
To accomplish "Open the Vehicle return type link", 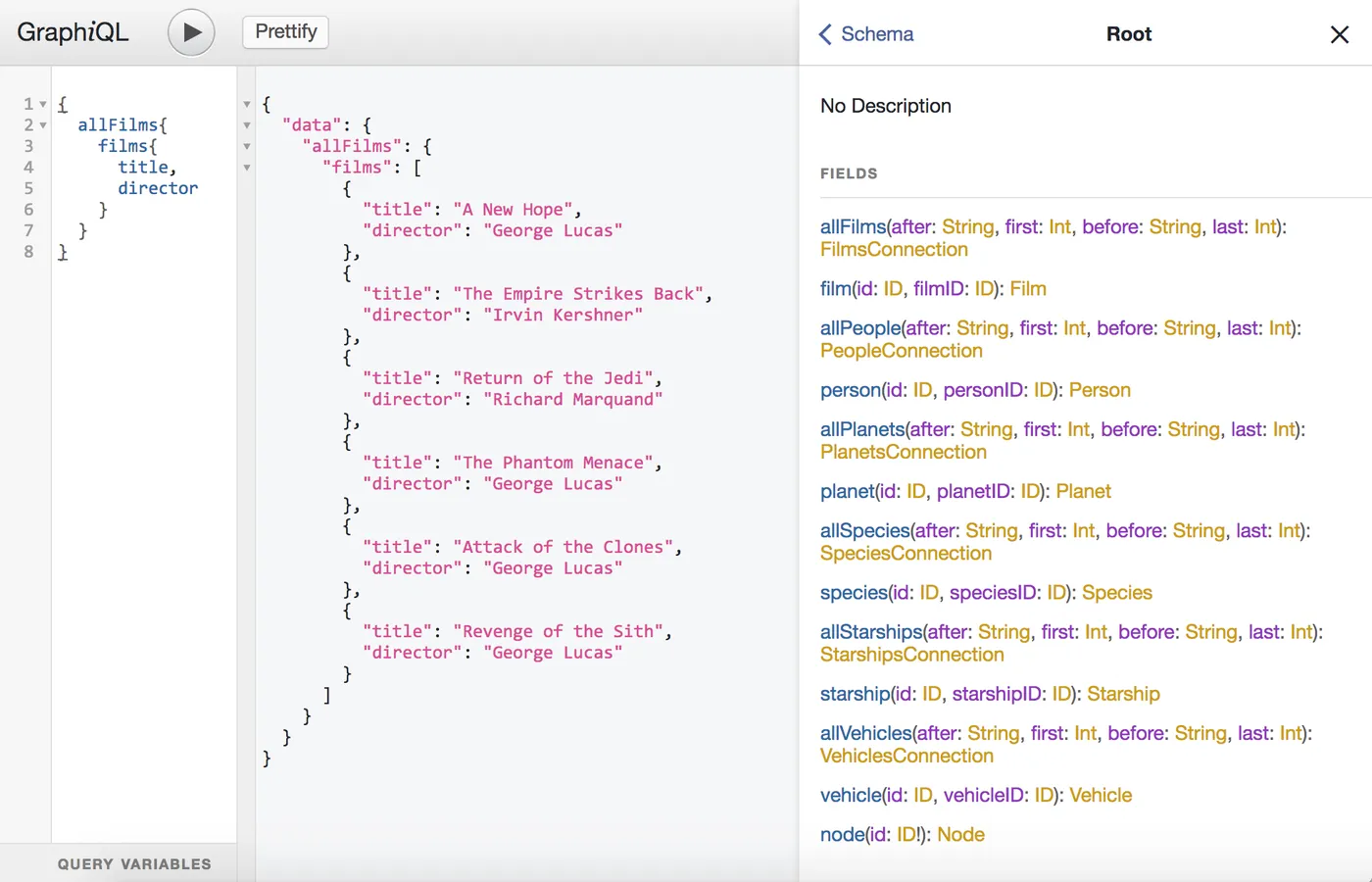I will (x=1101, y=795).
